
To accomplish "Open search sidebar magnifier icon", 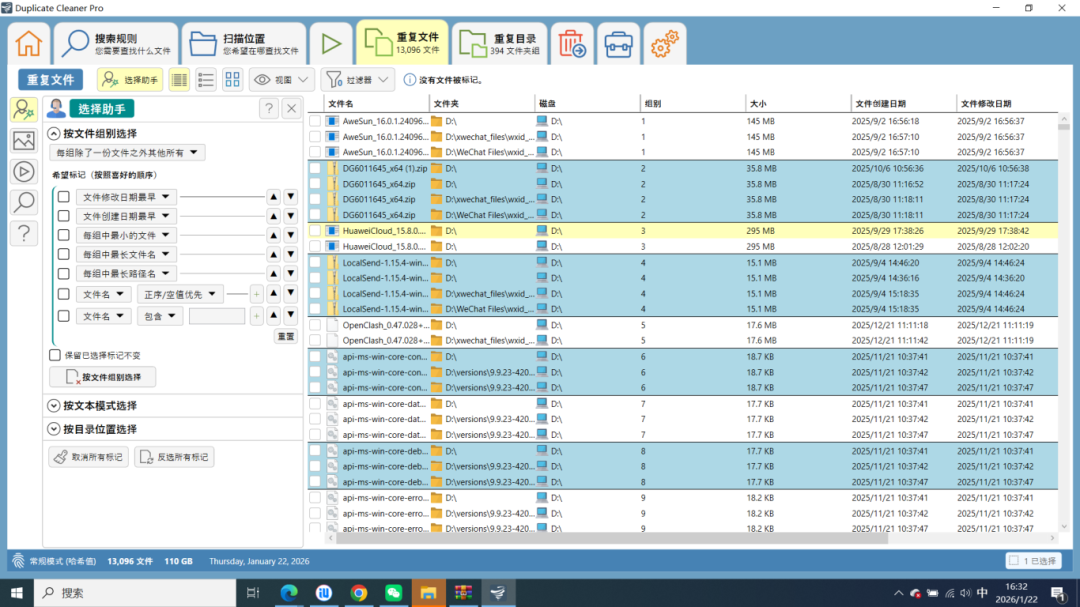I will (x=23, y=202).
